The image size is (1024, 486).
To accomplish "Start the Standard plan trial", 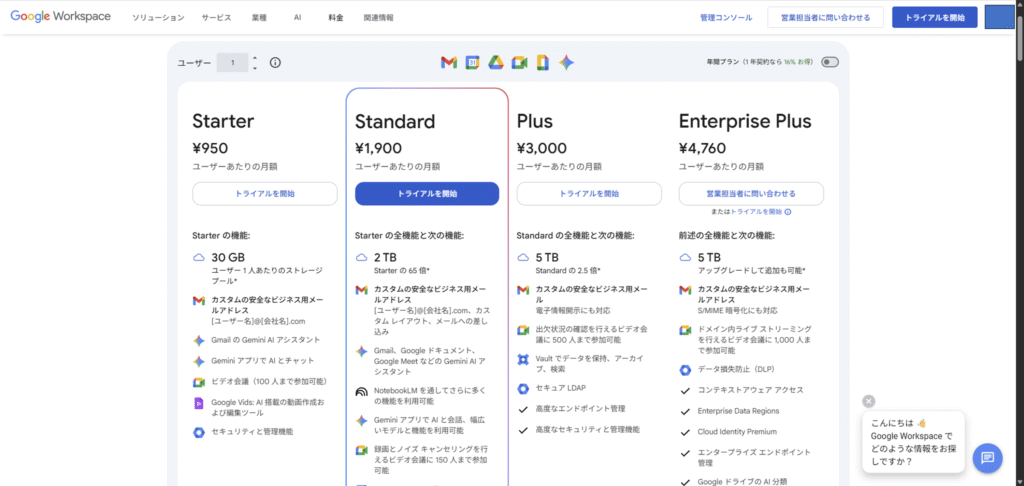I will point(427,194).
